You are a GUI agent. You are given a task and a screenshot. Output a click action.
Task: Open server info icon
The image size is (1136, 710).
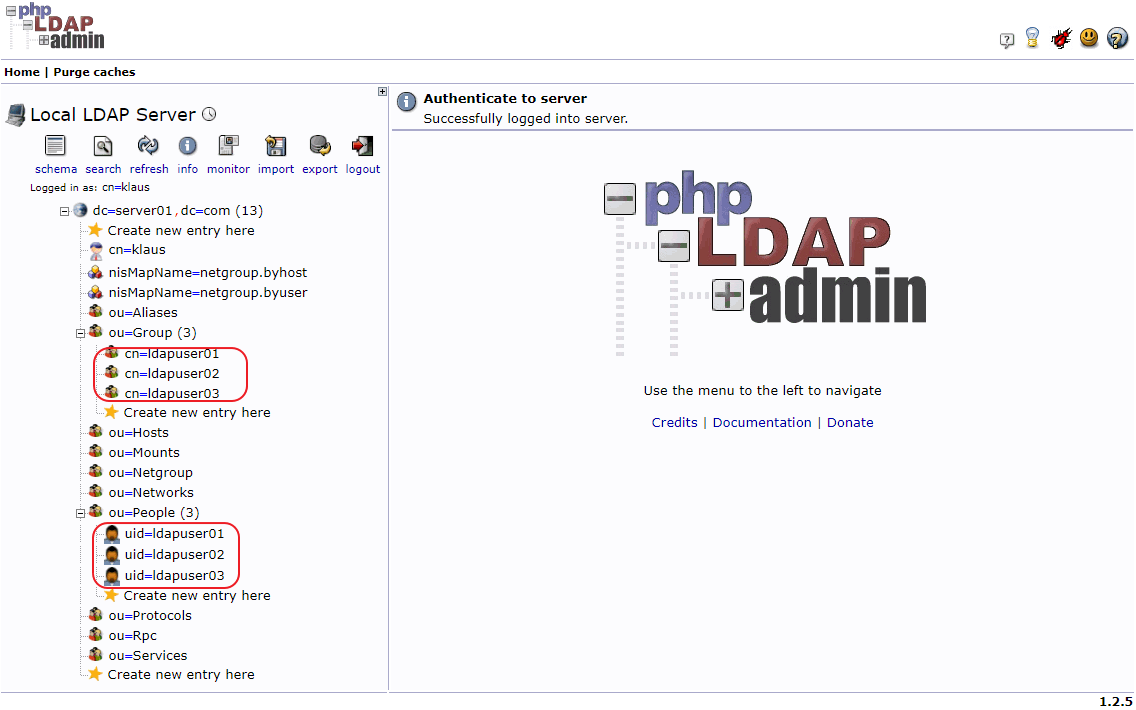click(x=188, y=146)
